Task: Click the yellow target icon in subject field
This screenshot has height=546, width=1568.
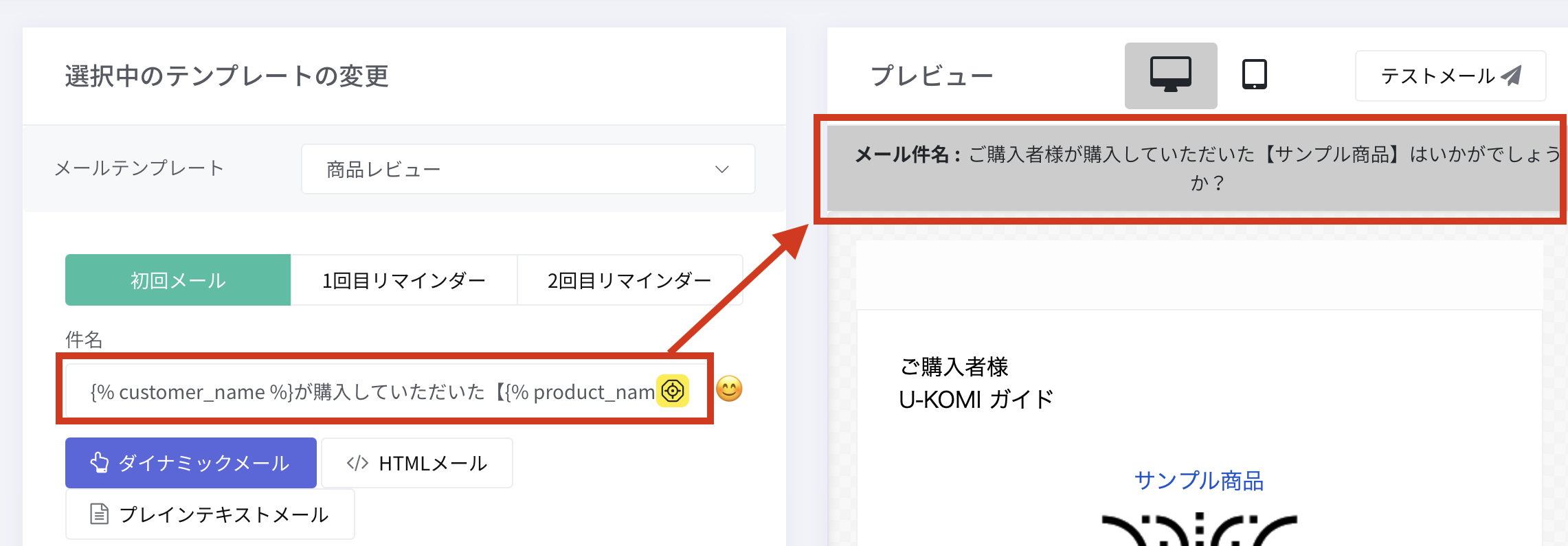Action: (673, 391)
